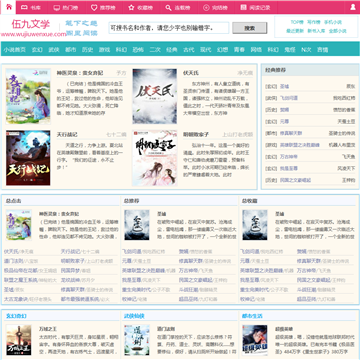Open the 伏天氏 book cover thumbnail

[155, 96]
